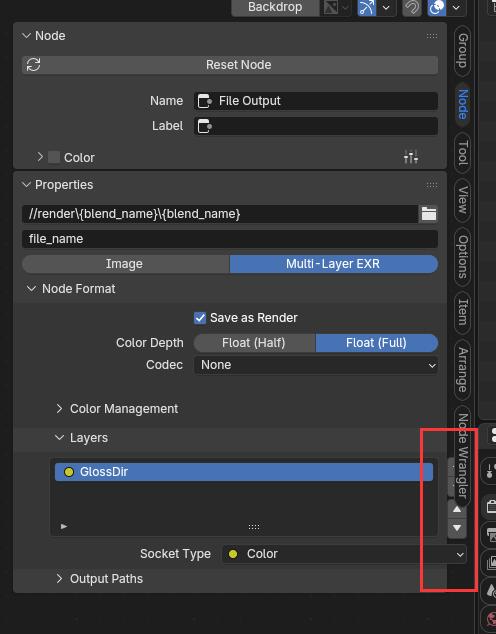Select the GlossDir layer row
Viewport: 496px width, 634px height.
(x=244, y=472)
